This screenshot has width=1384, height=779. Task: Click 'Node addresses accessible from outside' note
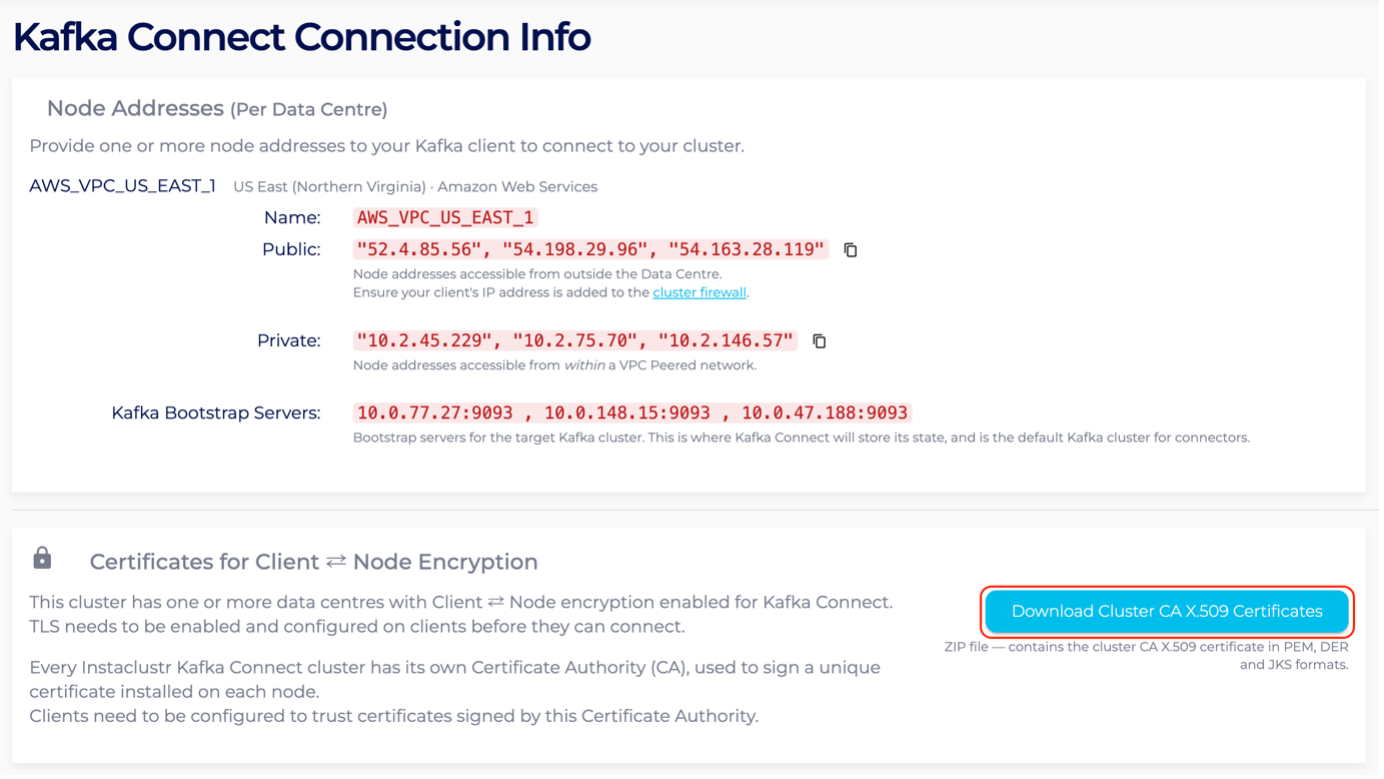coord(538,274)
